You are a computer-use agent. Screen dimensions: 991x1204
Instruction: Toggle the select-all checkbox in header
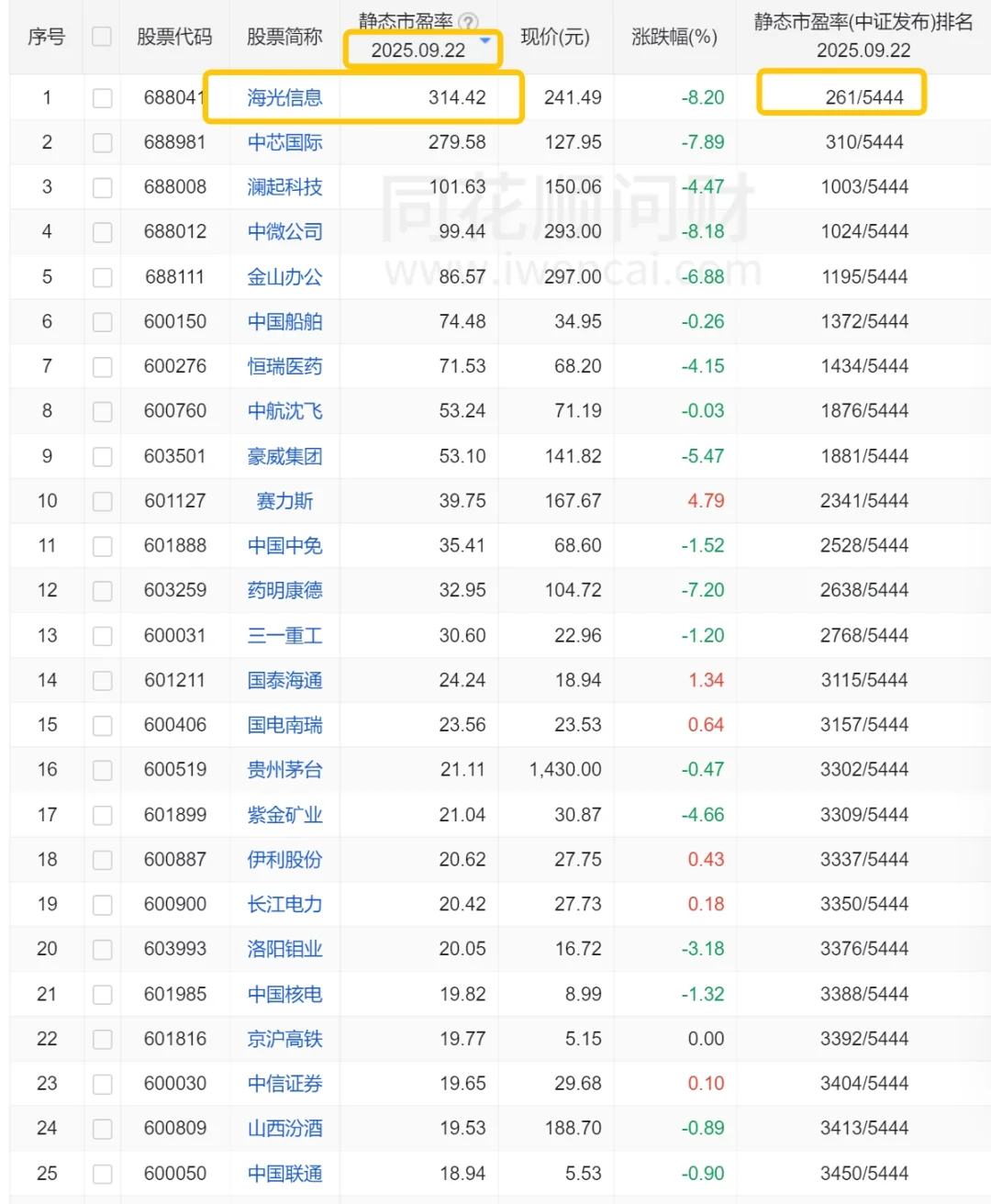coord(102,37)
